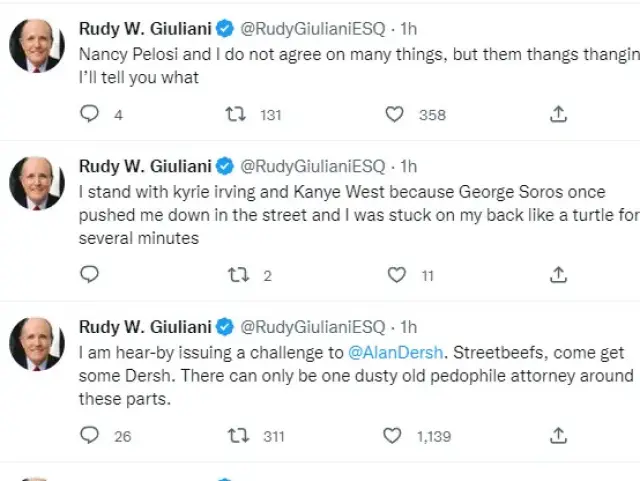Share the George Soros tweet
This screenshot has height=481, width=640.
coord(559,274)
